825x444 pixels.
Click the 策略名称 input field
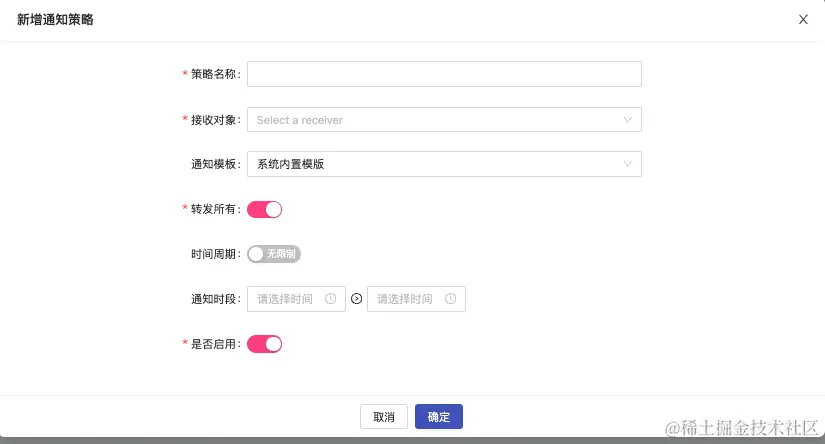(x=444, y=74)
